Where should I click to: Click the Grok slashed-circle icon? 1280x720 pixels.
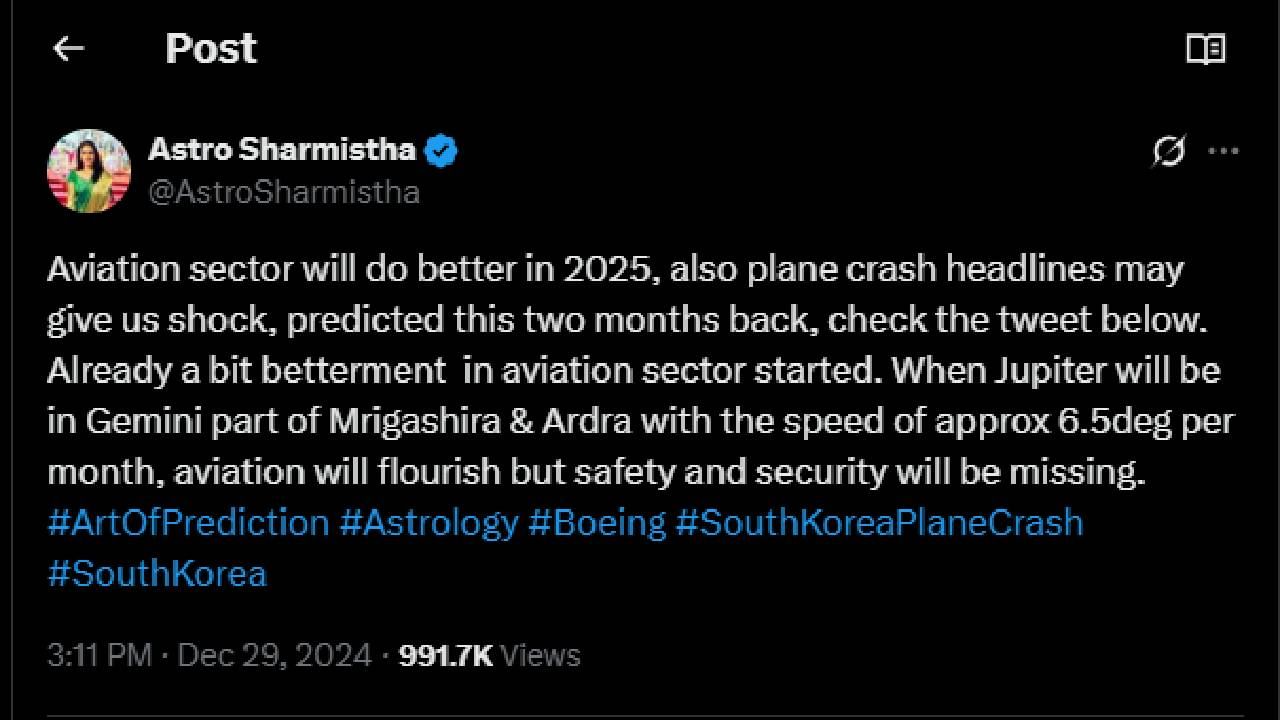(1168, 152)
